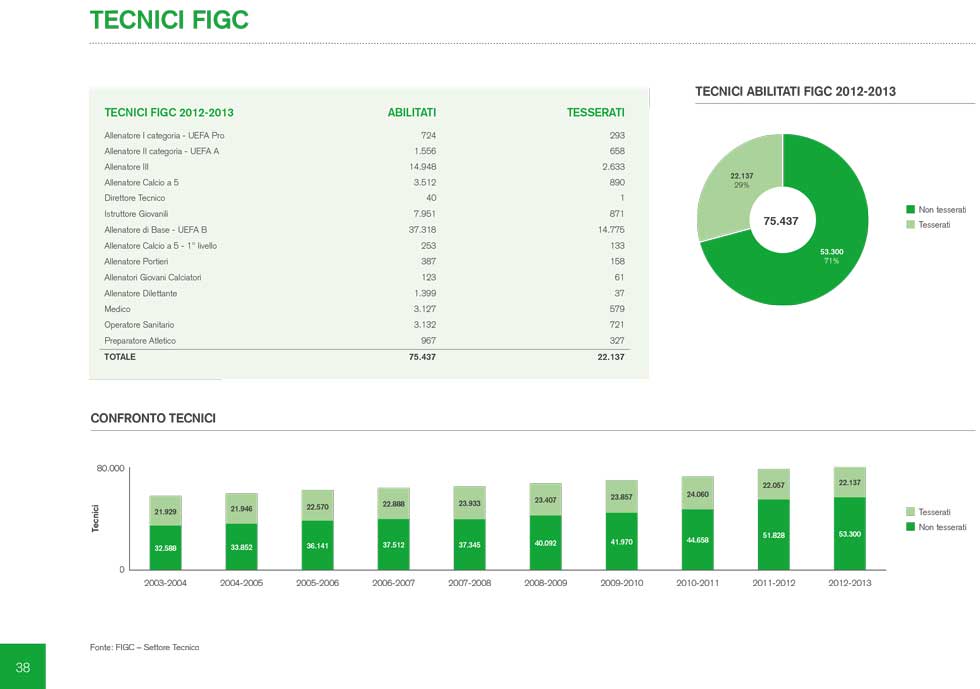The width and height of the screenshot is (980, 689).
Task: Click the 75.437 total in the donut center
Action: (x=781, y=221)
